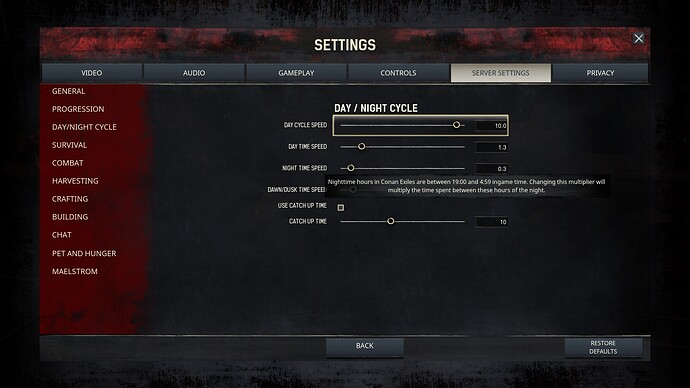Screen dimensions: 690x388
Task: Click the Day Cycle Speed value field
Action: 491,126
